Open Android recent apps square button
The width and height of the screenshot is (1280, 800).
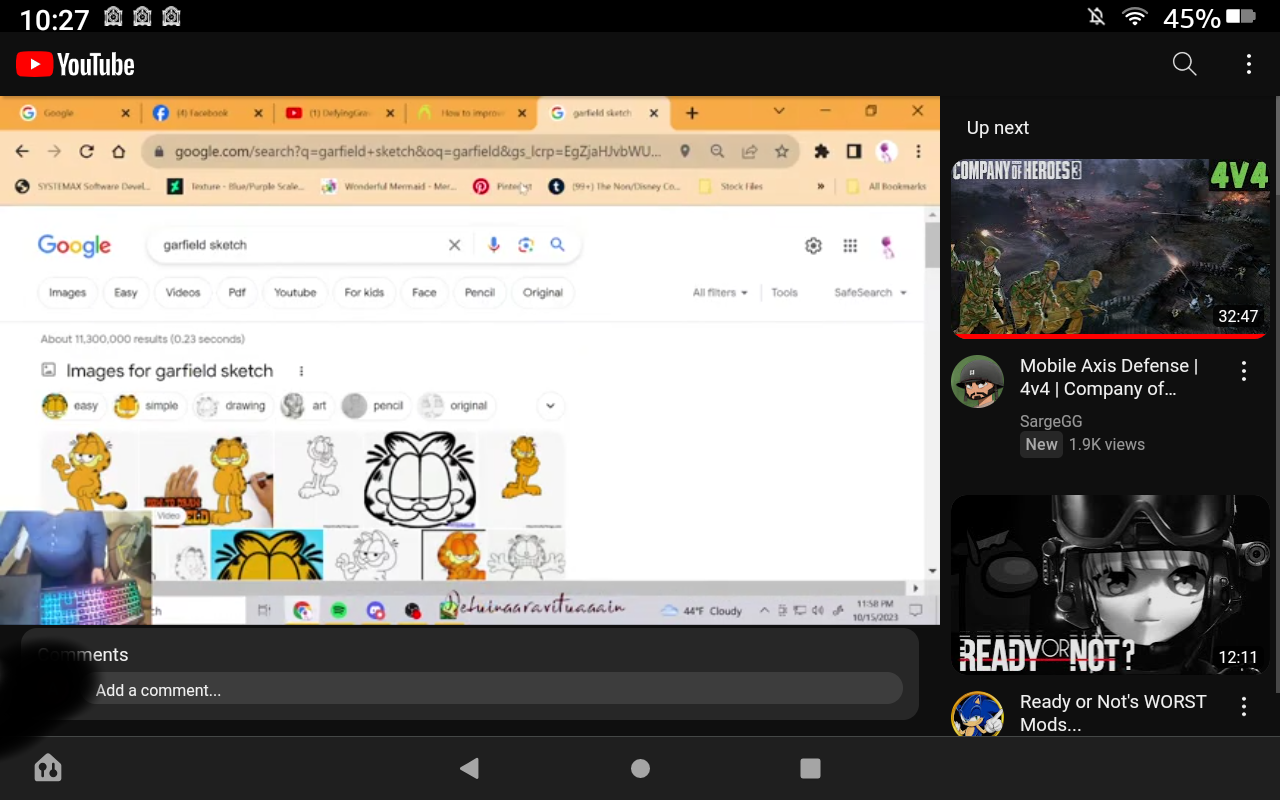(810, 768)
